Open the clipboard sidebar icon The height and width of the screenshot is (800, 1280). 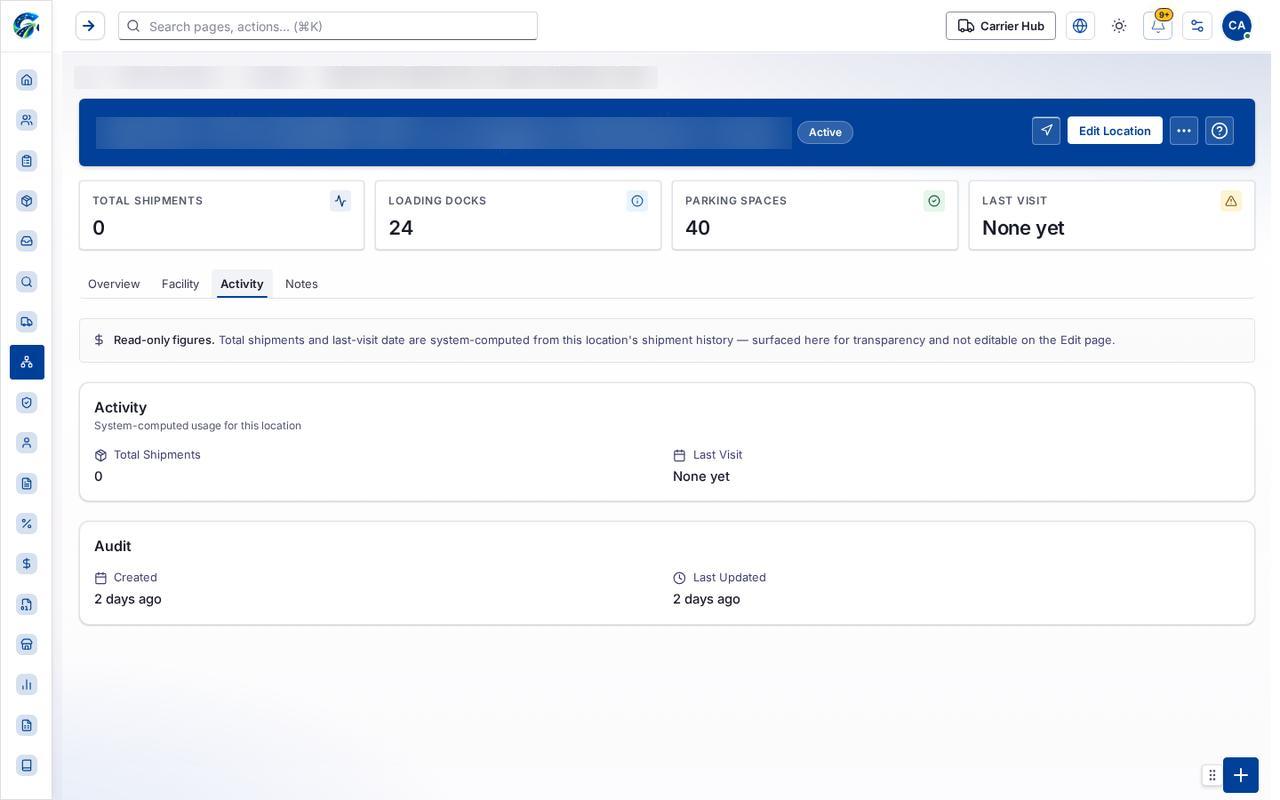[27, 161]
